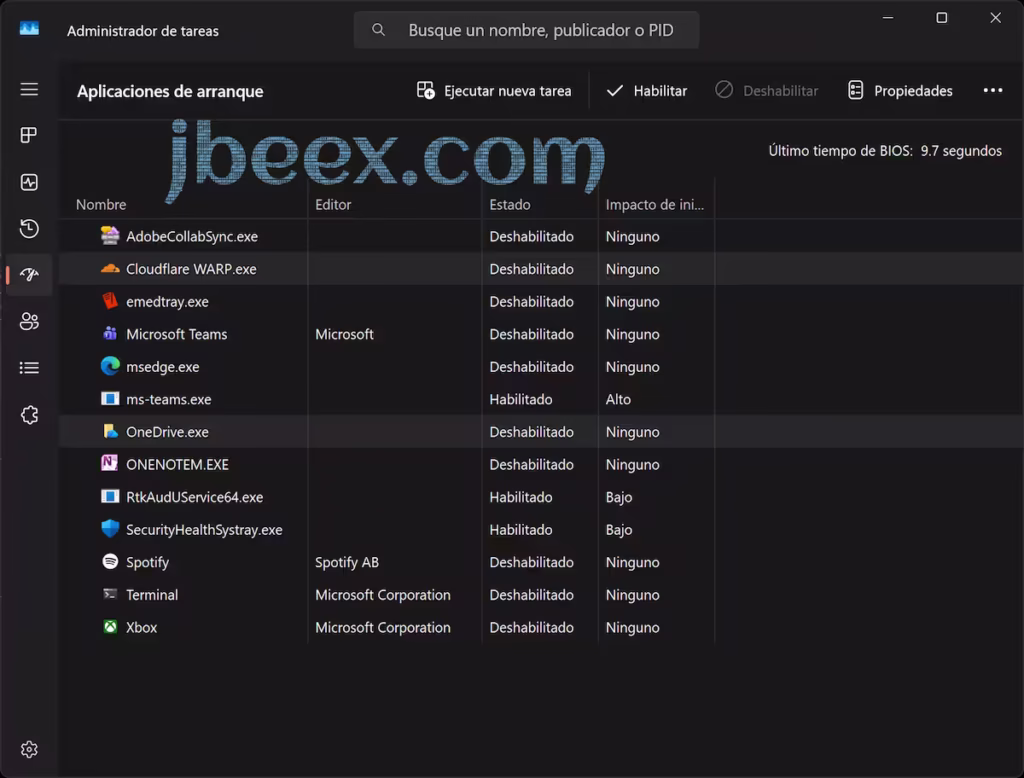Click the Cloudflare WARP cloud icon
Viewport: 1024px width, 778px height.
(110, 268)
